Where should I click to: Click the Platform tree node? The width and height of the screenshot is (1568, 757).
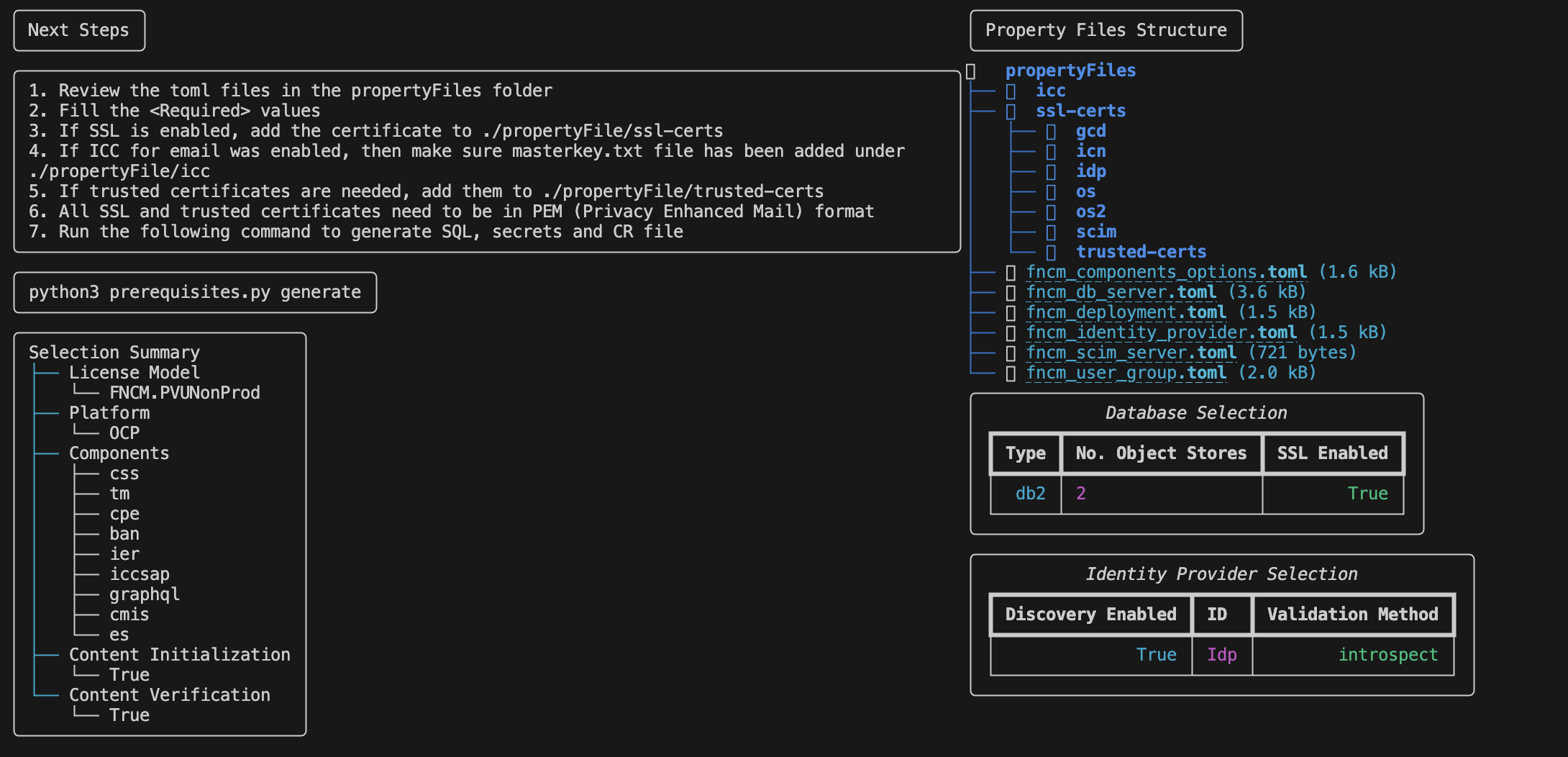(109, 413)
